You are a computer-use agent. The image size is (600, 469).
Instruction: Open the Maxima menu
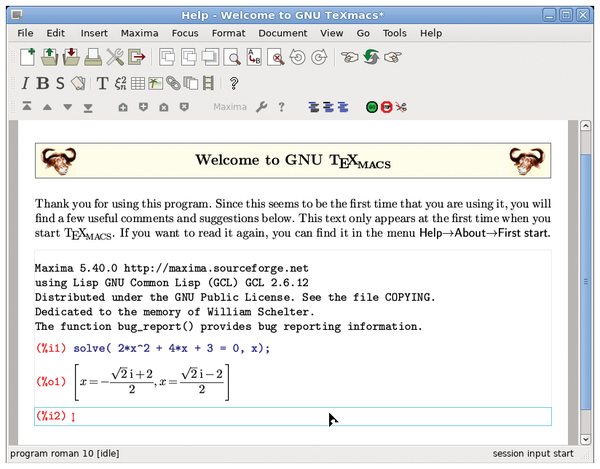[x=140, y=33]
